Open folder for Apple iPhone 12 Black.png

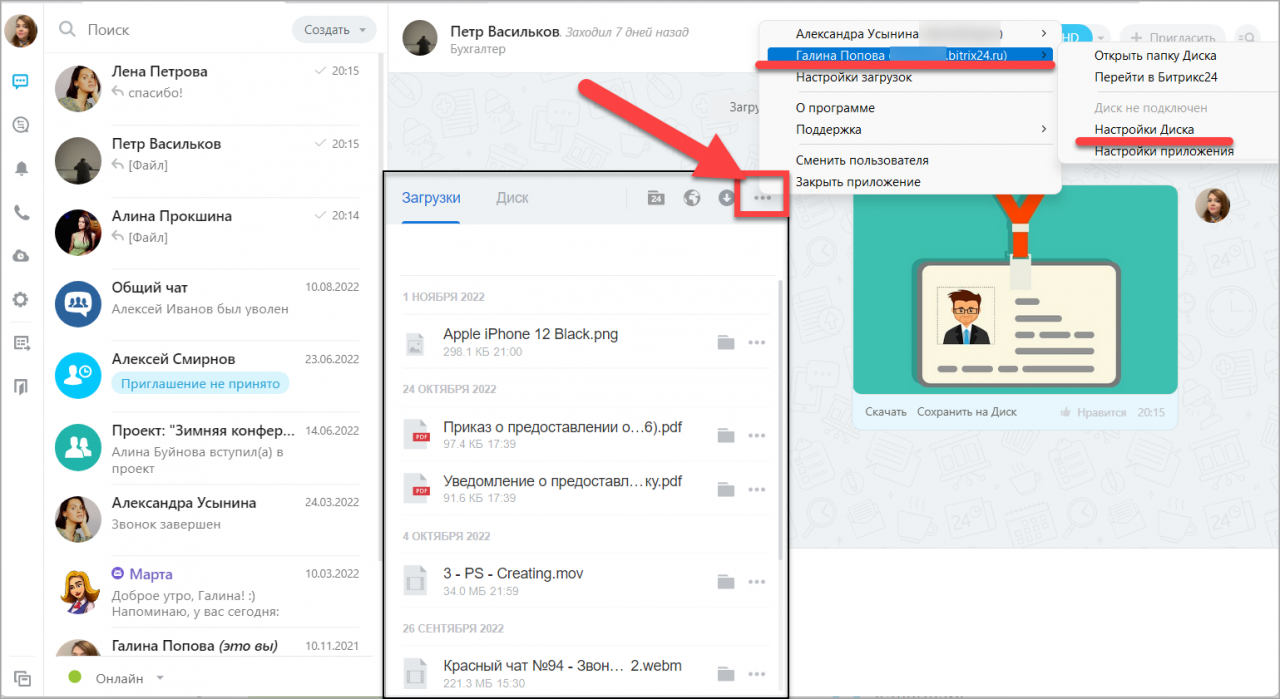tap(726, 343)
